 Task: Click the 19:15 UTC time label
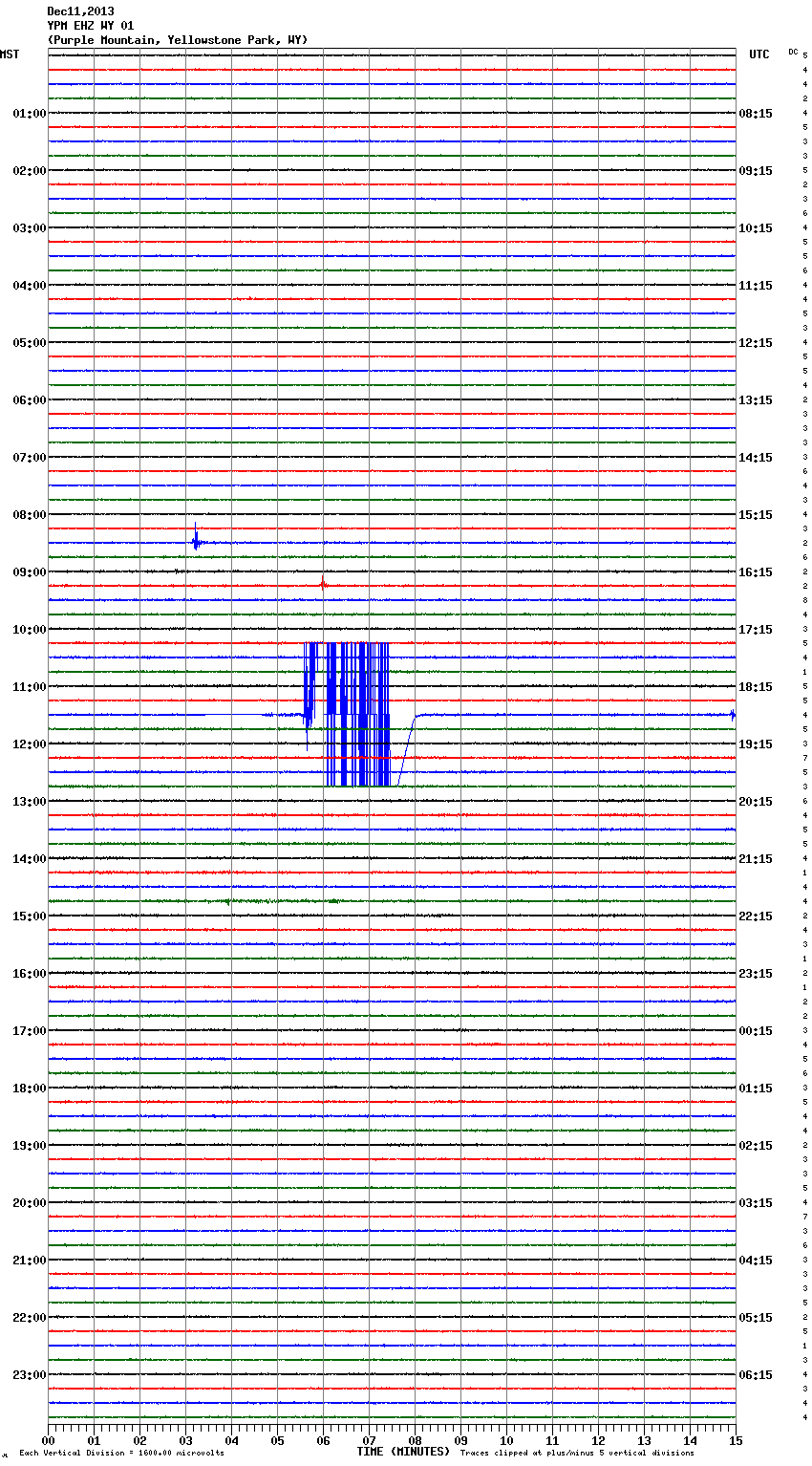[756, 744]
